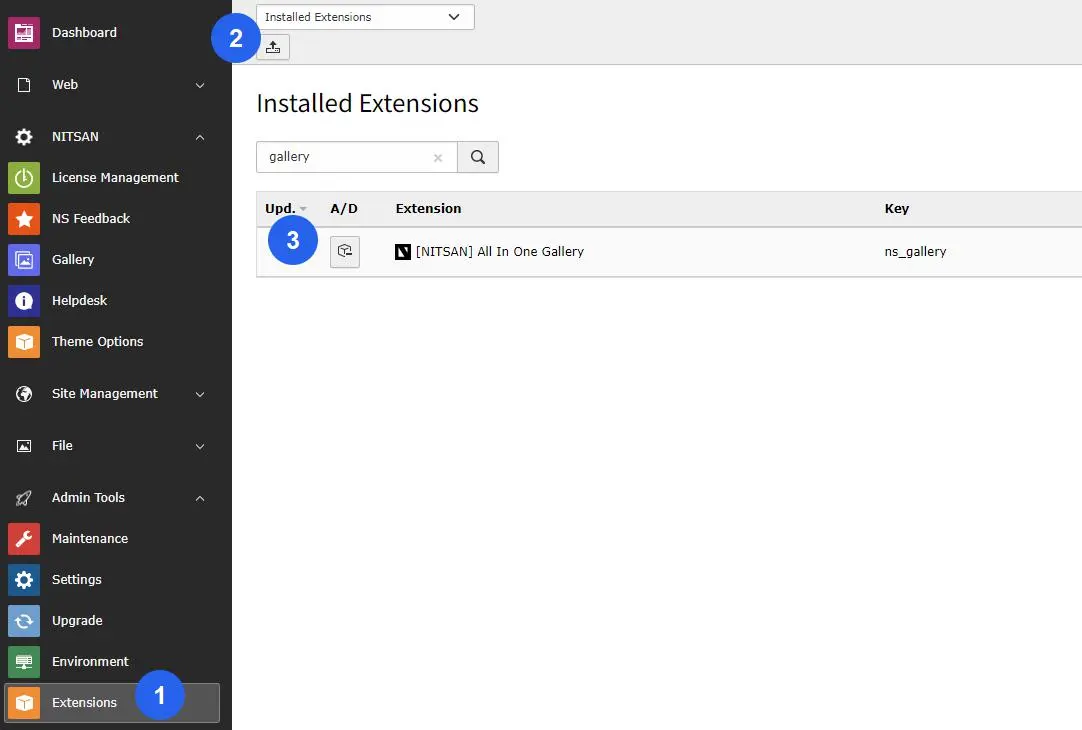This screenshot has height=730, width=1082.
Task: Open Theme Options box icon
Action: pos(23,342)
